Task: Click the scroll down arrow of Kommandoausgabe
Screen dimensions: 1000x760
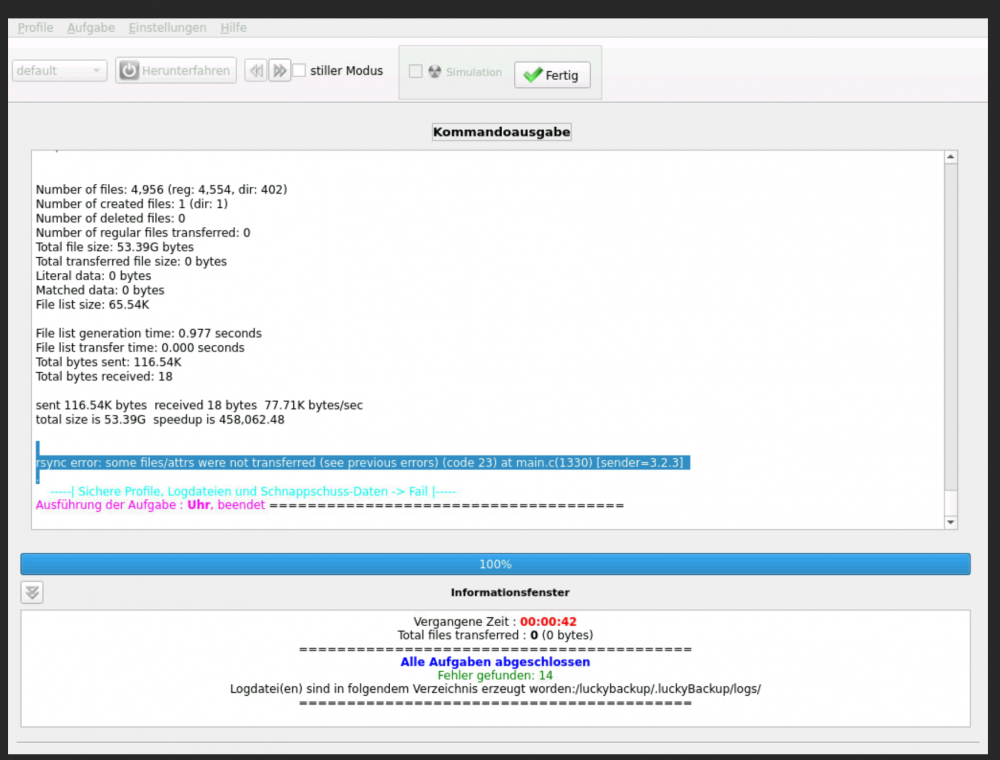Action: point(950,522)
